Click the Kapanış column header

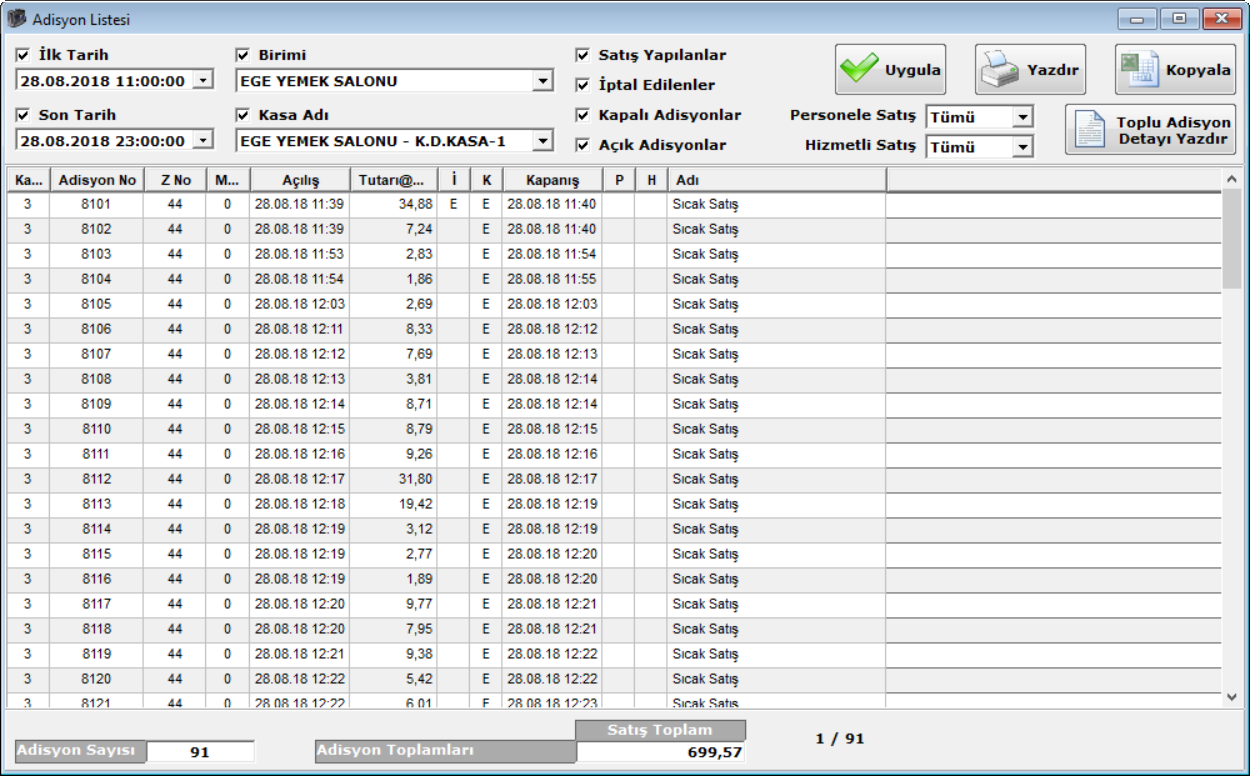tap(551, 180)
